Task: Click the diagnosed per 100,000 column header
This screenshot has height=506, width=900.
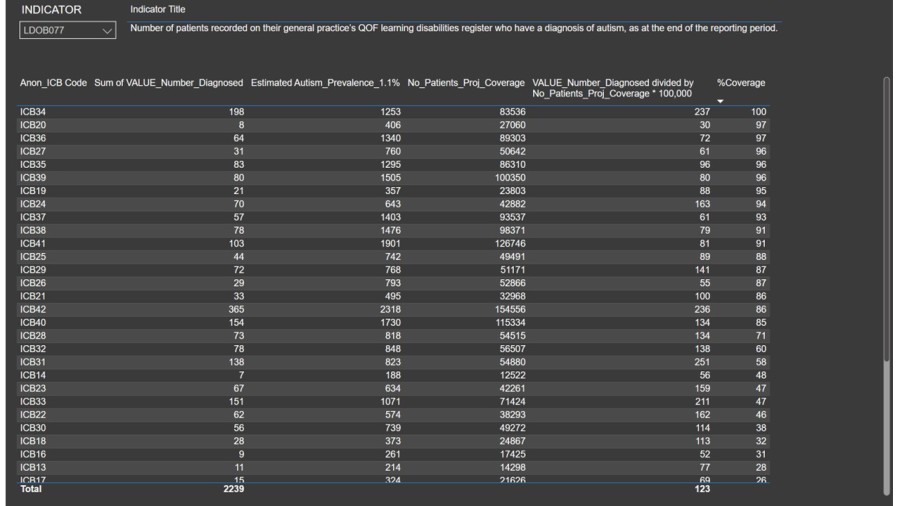Action: [x=613, y=87]
